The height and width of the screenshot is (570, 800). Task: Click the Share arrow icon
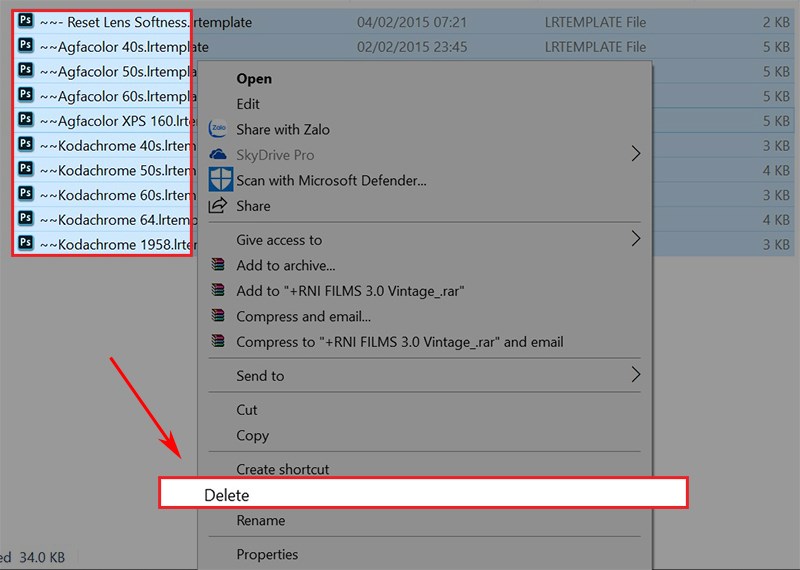(x=218, y=205)
